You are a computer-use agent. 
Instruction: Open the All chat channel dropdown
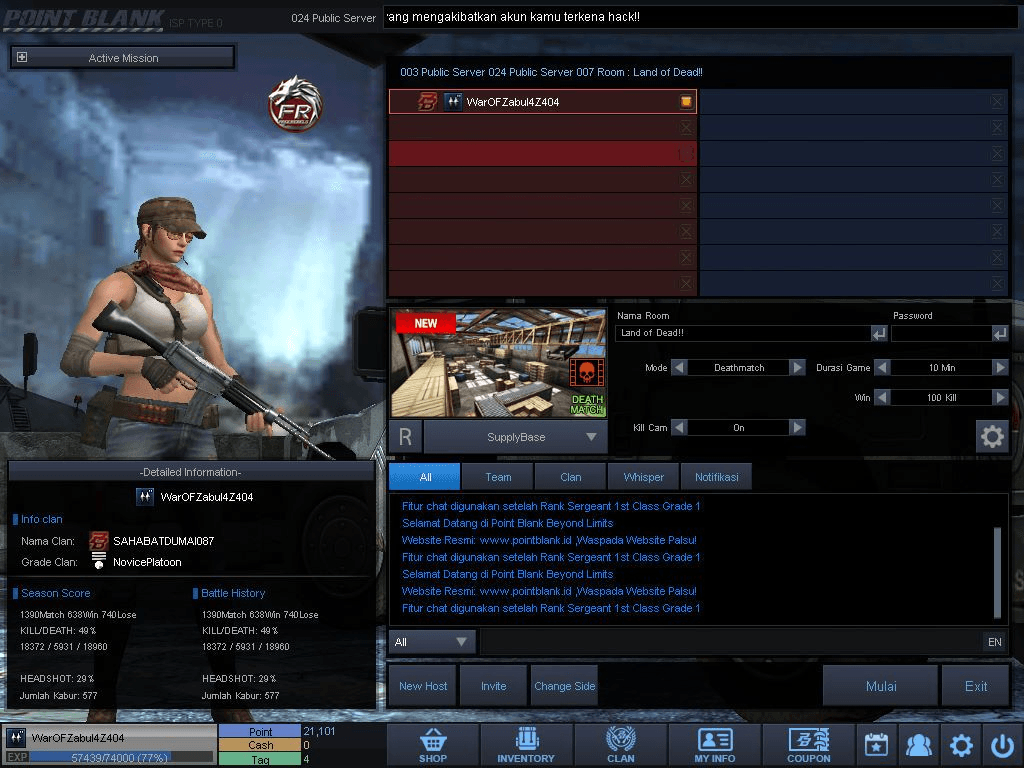[432, 642]
